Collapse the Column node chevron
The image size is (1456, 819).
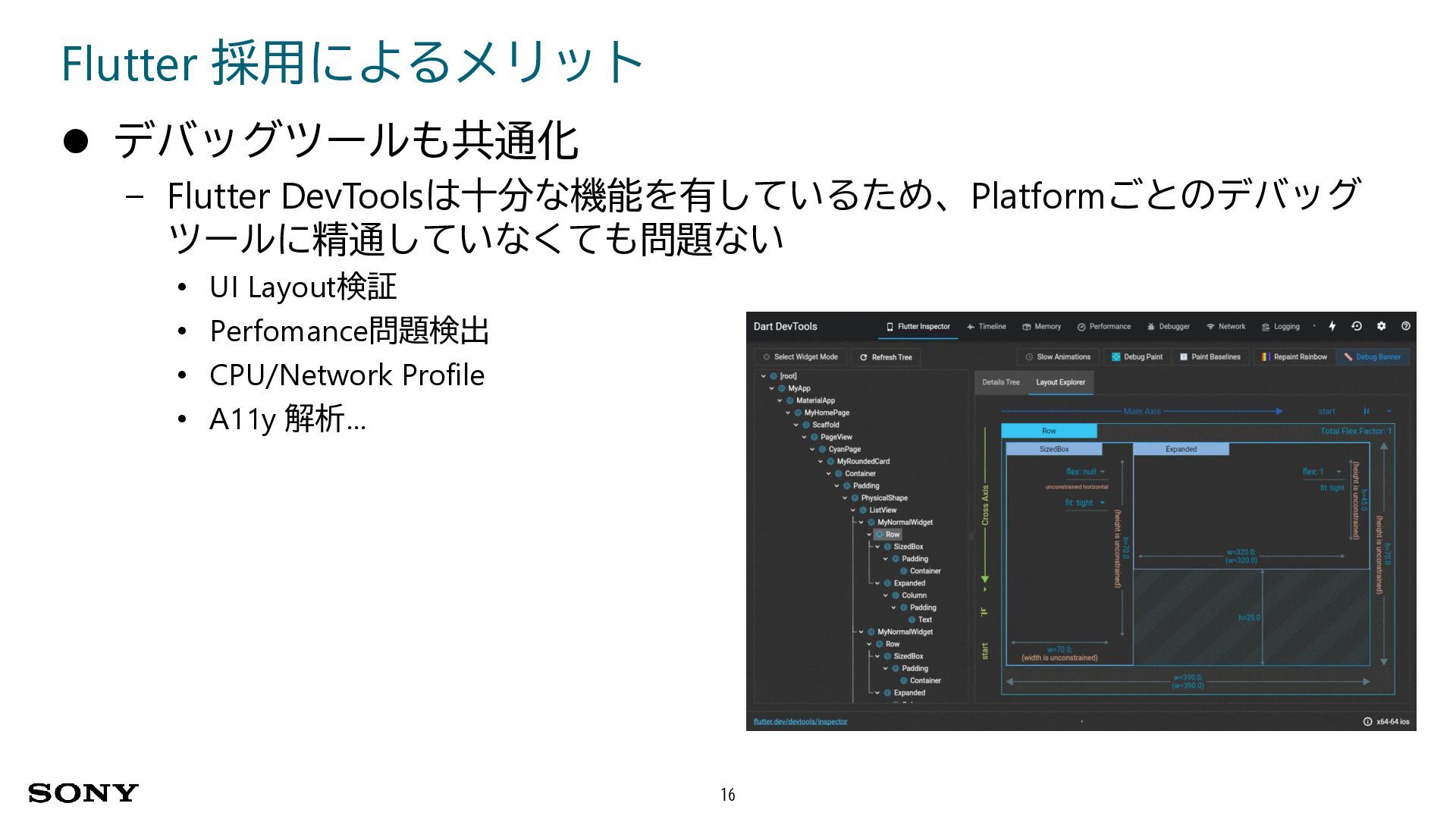click(886, 595)
